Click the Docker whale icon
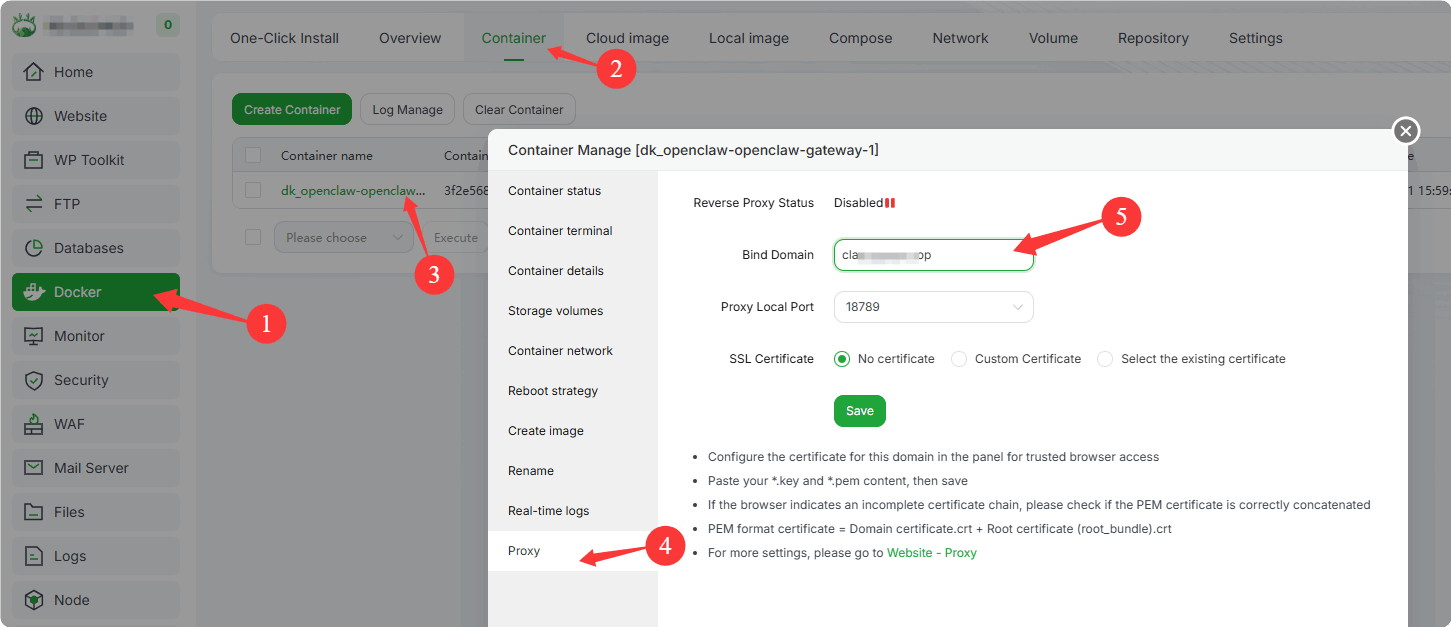1451x627 pixels. click(34, 292)
